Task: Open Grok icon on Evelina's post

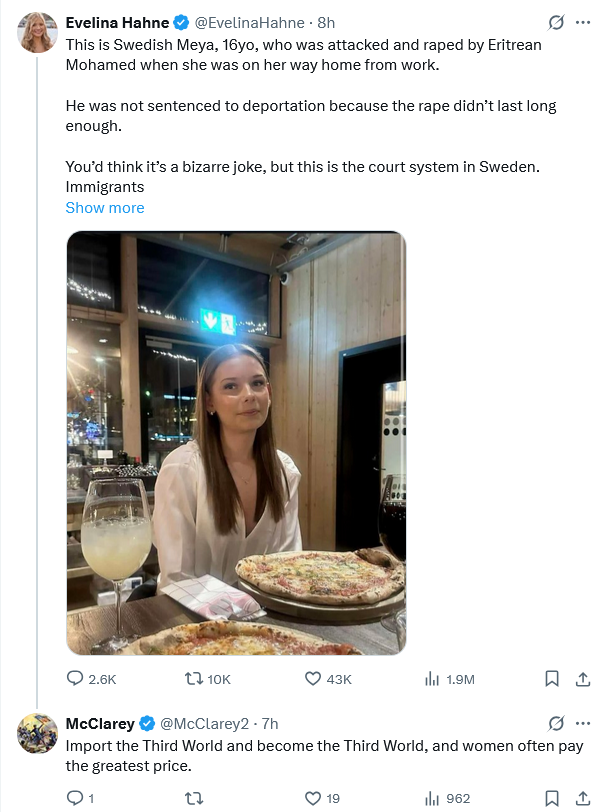Action: tap(556, 23)
